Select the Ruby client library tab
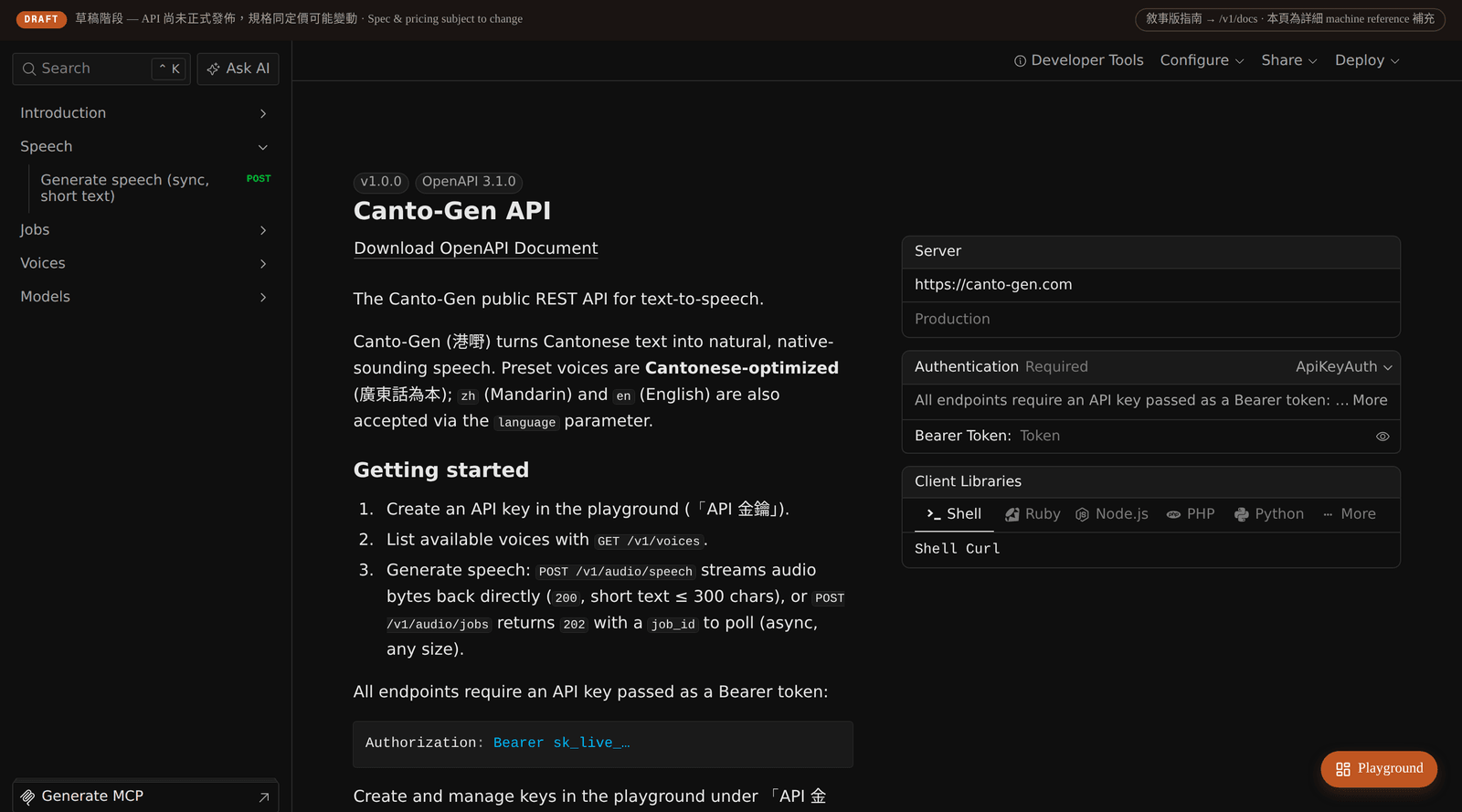The image size is (1462, 812). click(x=1033, y=514)
